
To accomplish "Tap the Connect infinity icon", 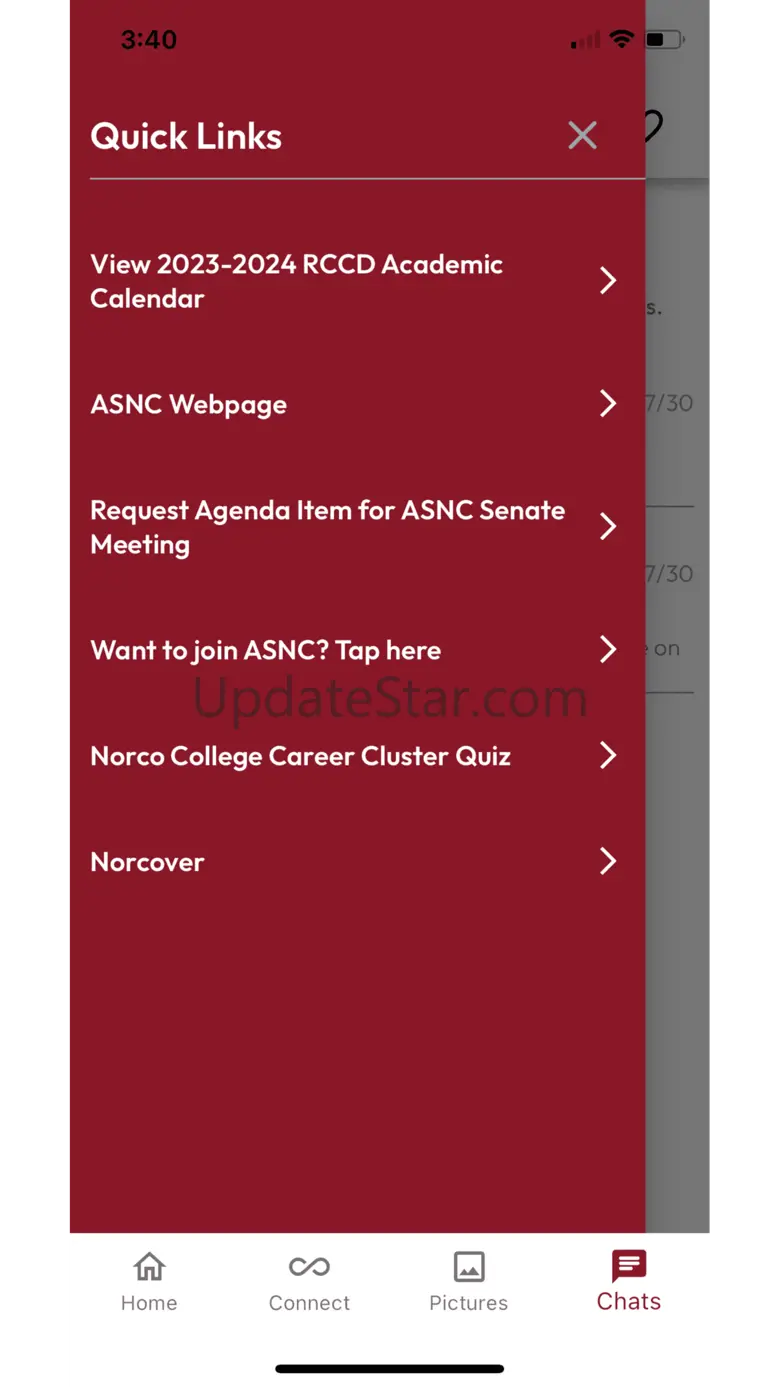I will click(x=309, y=1266).
